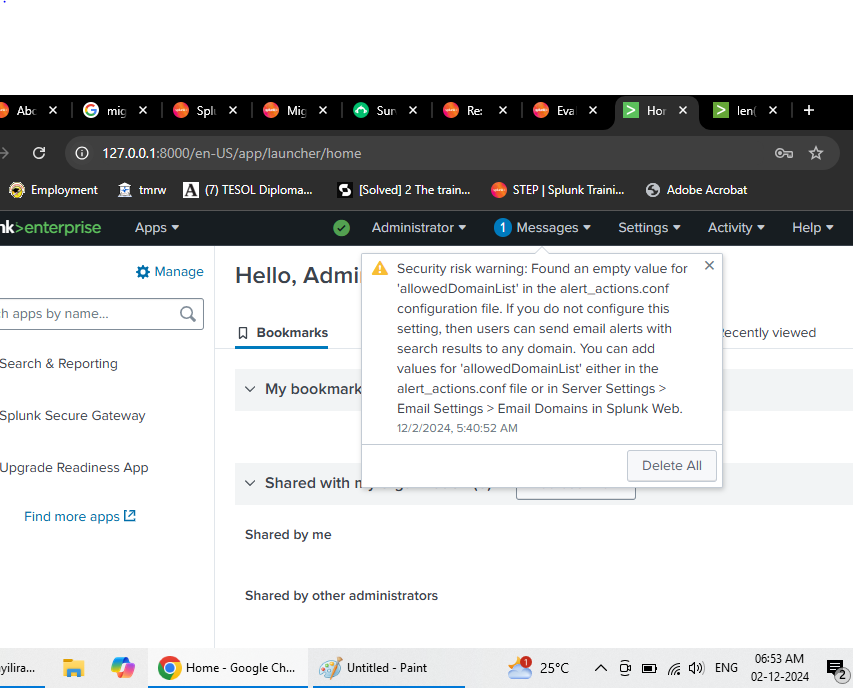Open Copilot from the taskbar
853x688 pixels.
(x=123, y=667)
